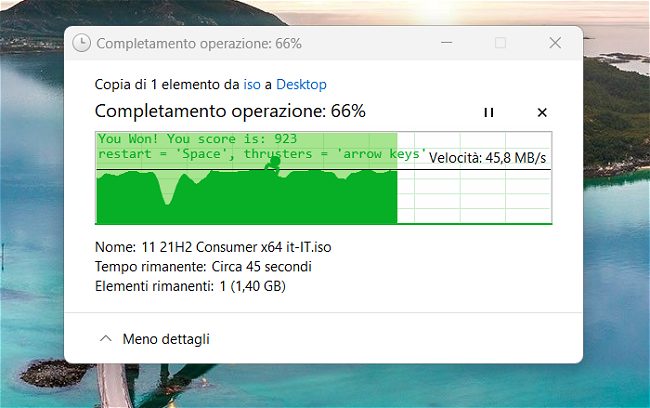Click the 'Completamento operazione: 66%' heading
Viewport: 650px width, 408px height.
pyautogui.click(x=230, y=111)
